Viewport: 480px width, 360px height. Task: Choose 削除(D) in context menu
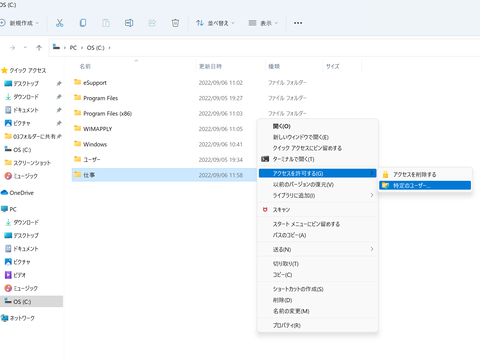tap(318, 300)
